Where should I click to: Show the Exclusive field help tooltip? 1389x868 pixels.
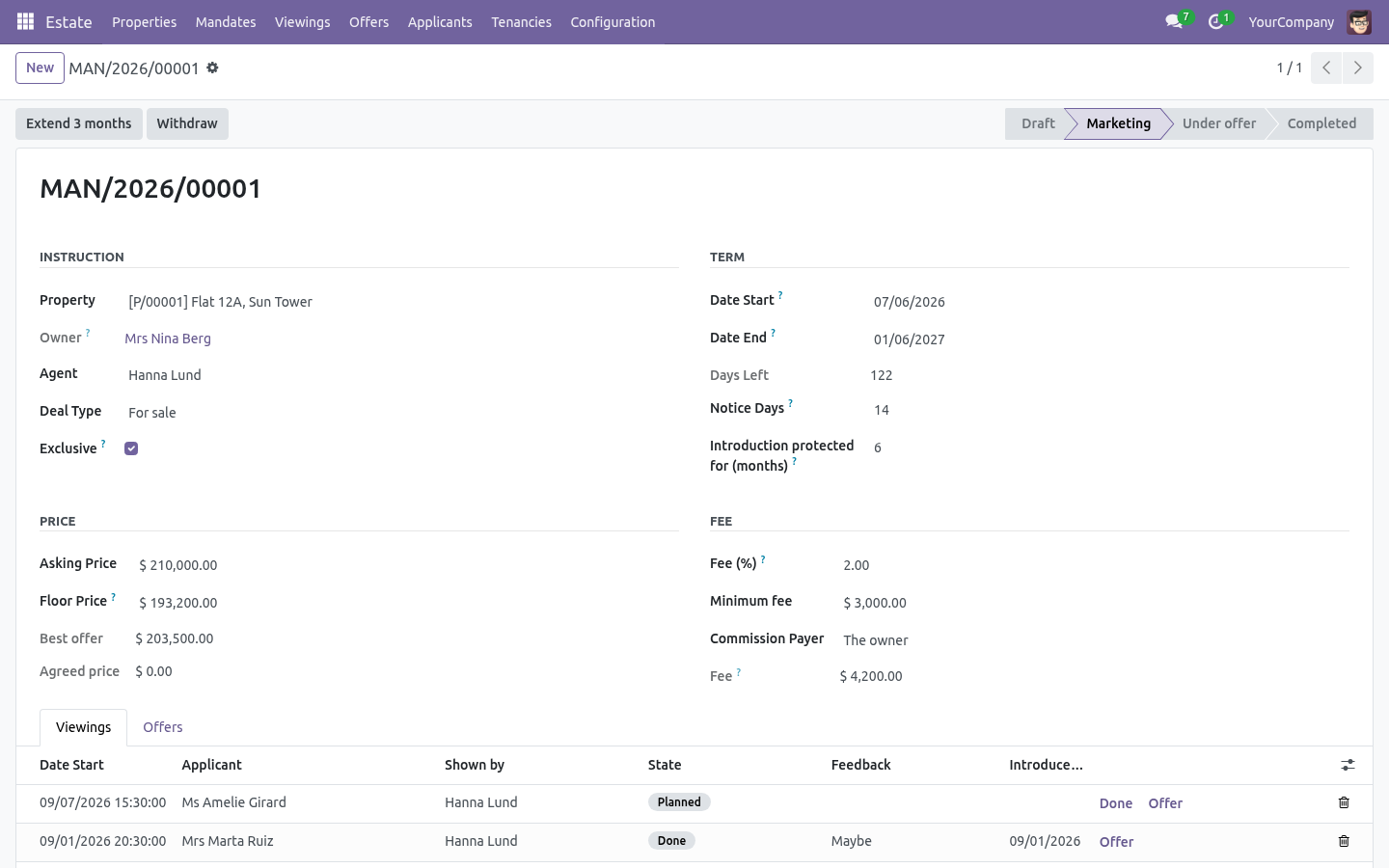pyautogui.click(x=103, y=444)
